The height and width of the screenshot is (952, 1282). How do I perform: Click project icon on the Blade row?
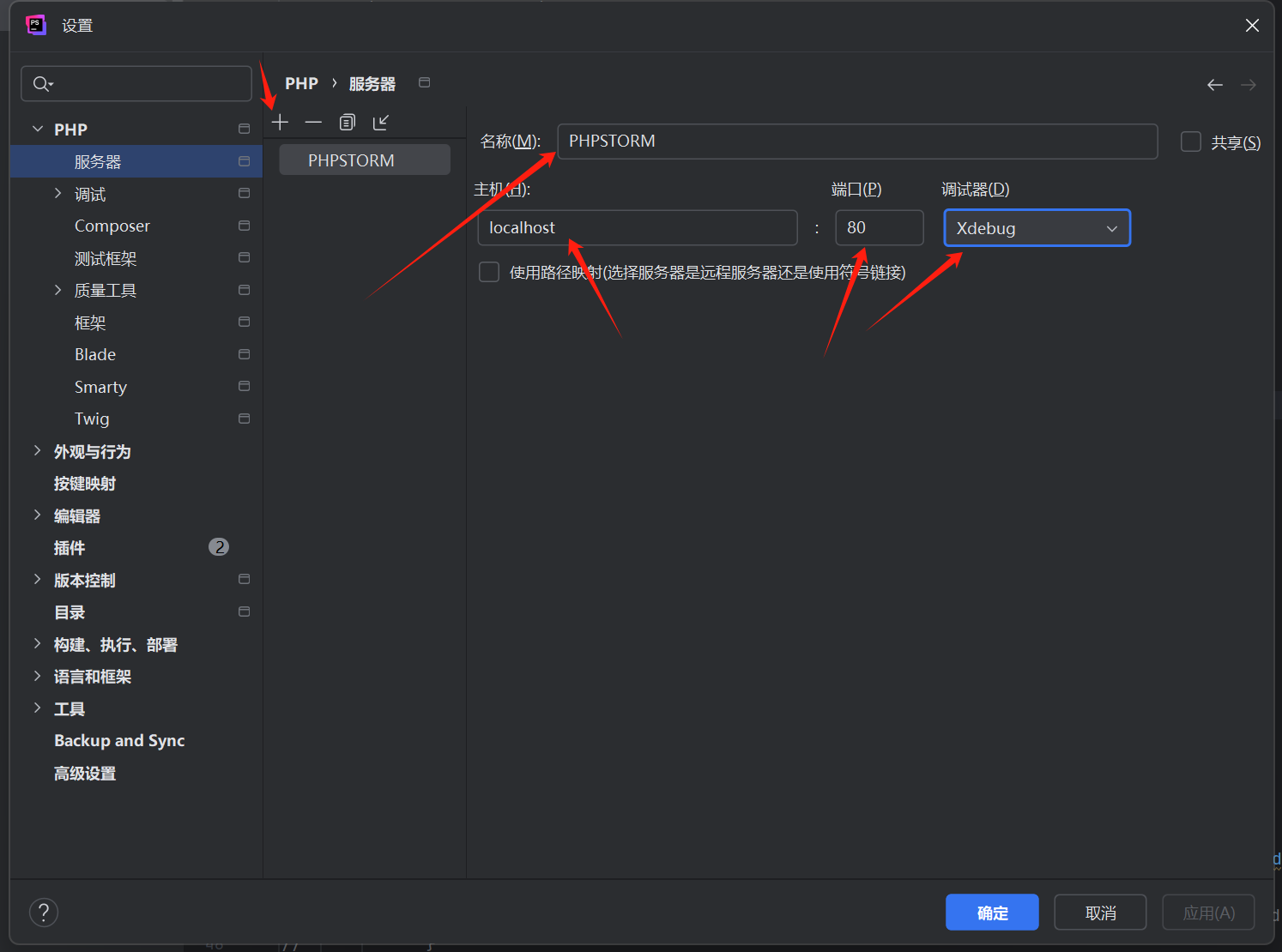pyautogui.click(x=244, y=354)
